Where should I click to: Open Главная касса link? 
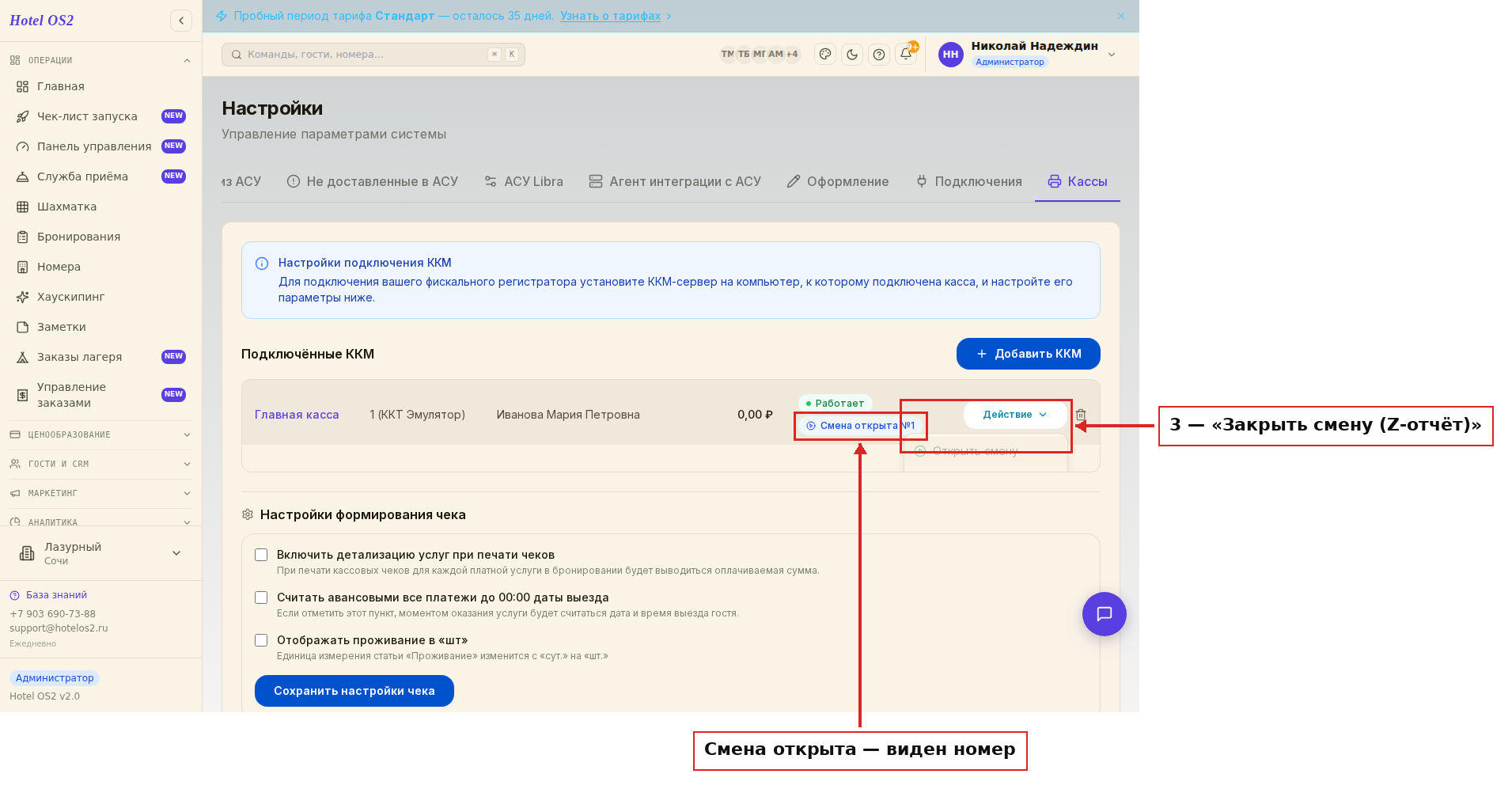coord(297,415)
